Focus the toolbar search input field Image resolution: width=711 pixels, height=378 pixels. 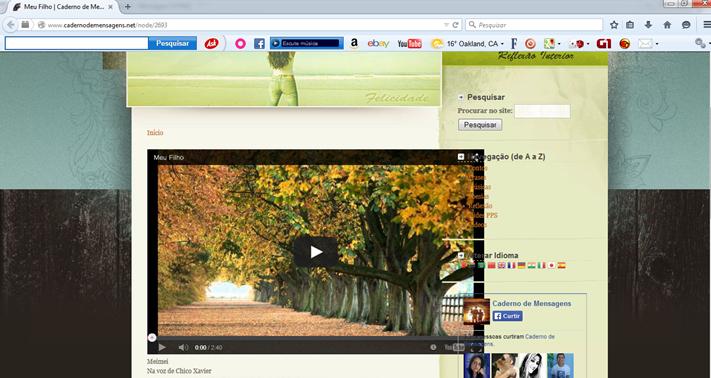(77, 44)
